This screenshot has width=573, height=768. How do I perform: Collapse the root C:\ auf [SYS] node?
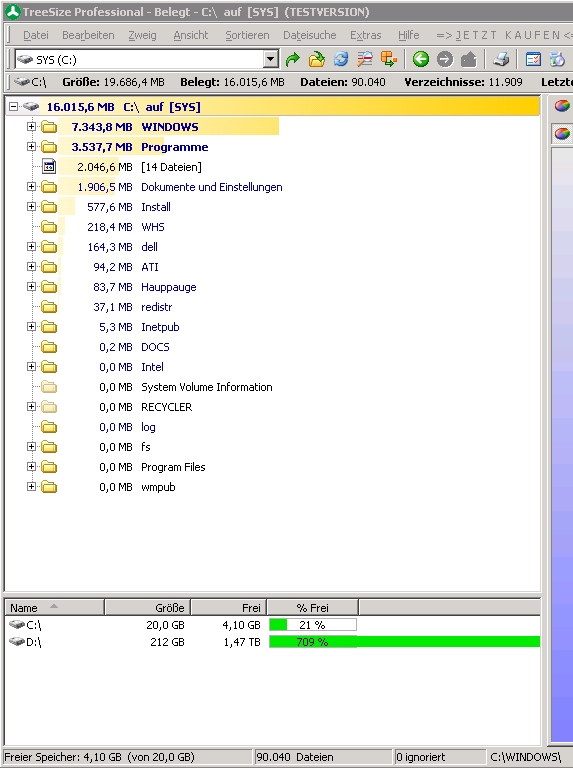coord(14,106)
